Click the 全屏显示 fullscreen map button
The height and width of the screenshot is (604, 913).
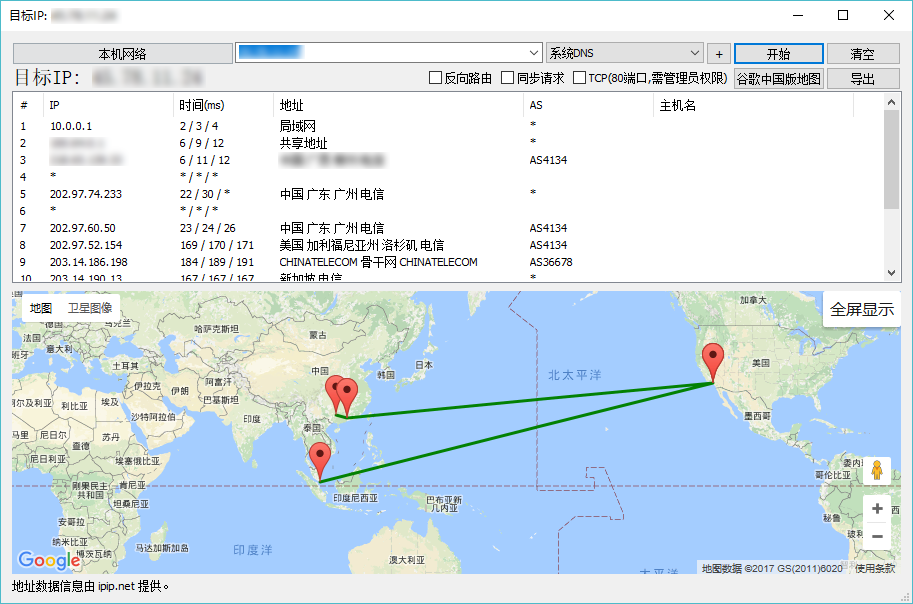[862, 310]
